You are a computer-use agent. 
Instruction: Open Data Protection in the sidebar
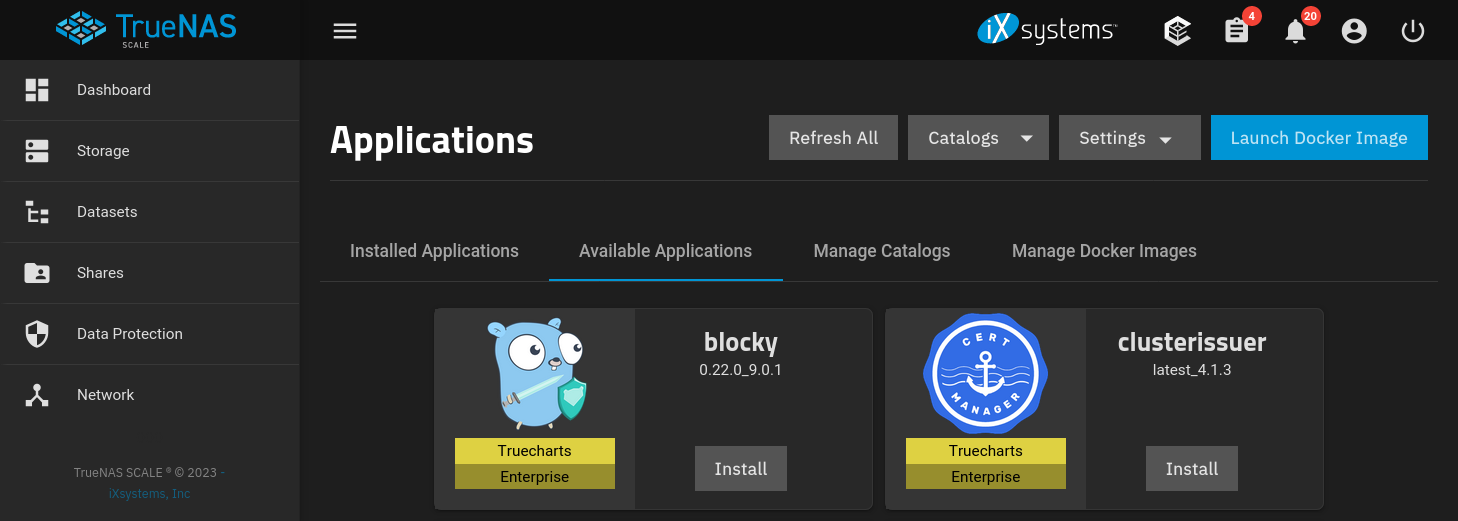click(x=150, y=334)
